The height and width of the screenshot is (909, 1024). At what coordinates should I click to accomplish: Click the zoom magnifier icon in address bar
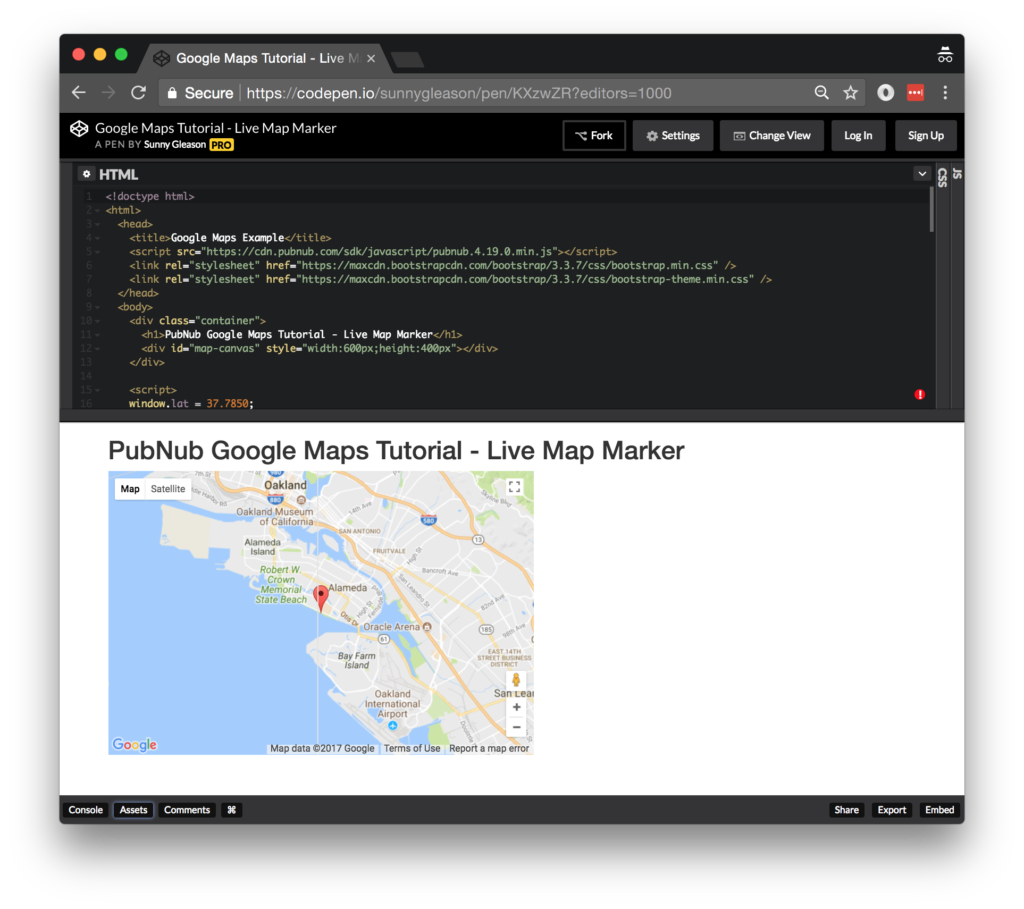coord(822,93)
